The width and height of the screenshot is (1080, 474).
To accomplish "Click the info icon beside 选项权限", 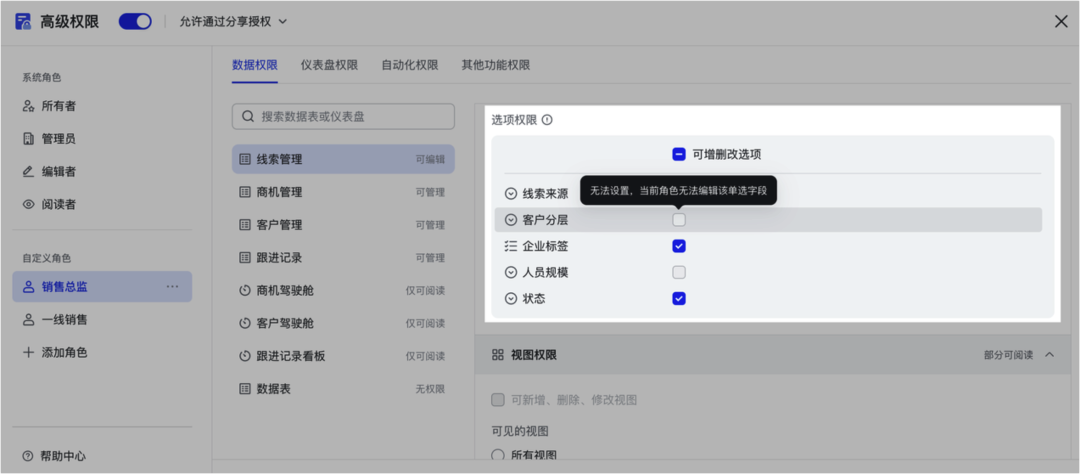I will tap(547, 120).
